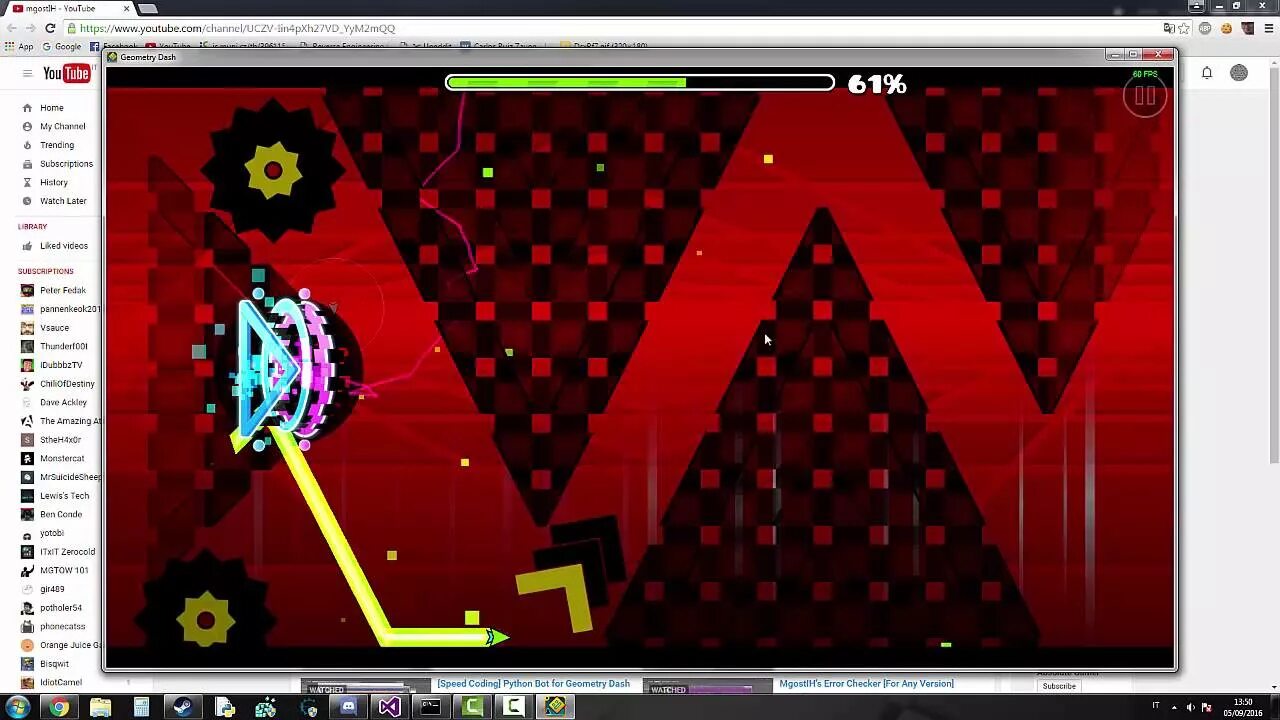Click Trending flame icon in sidebar
This screenshot has height=720, width=1280.
click(x=27, y=145)
